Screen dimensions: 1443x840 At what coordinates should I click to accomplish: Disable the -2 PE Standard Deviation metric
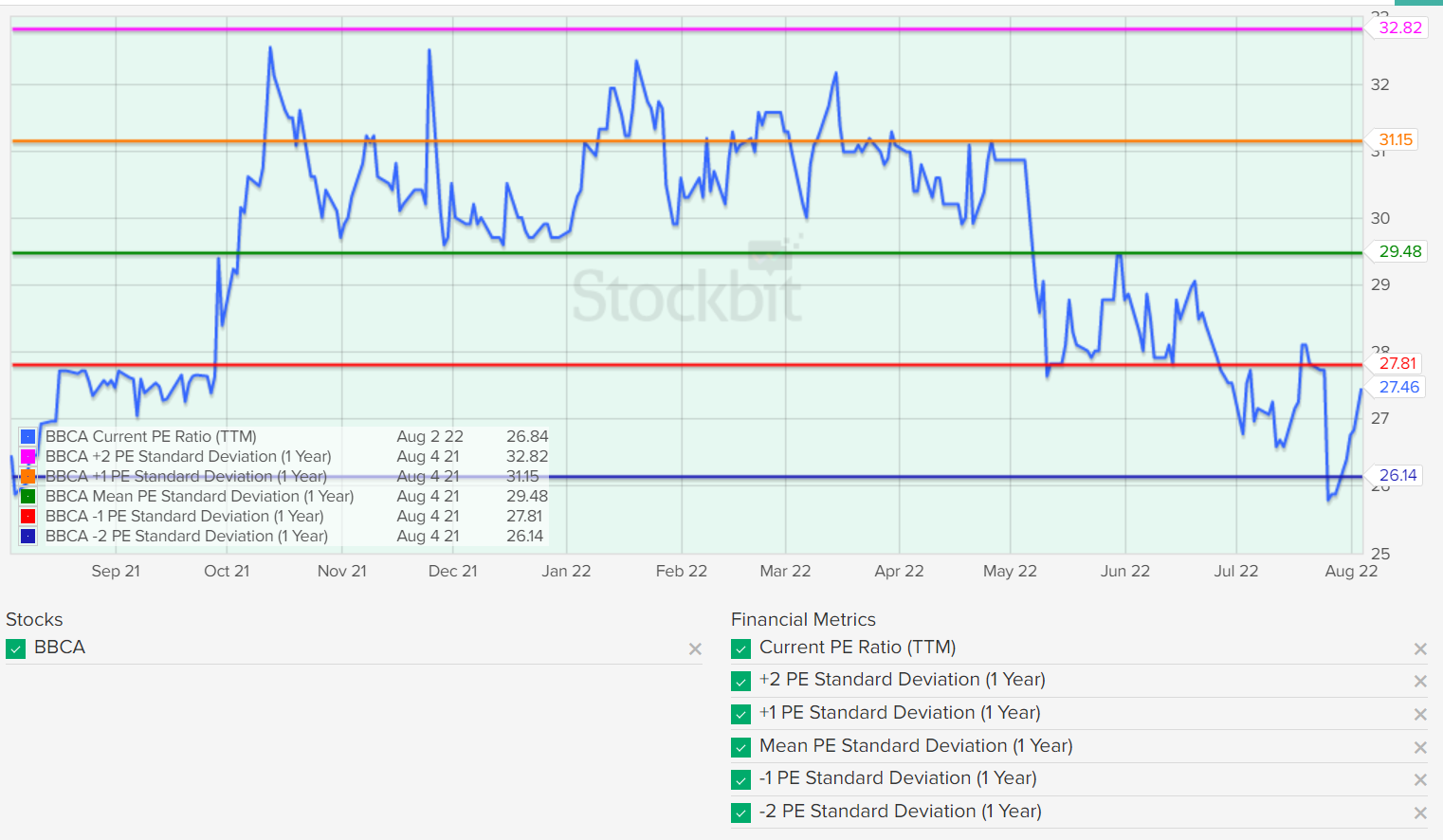click(x=740, y=813)
